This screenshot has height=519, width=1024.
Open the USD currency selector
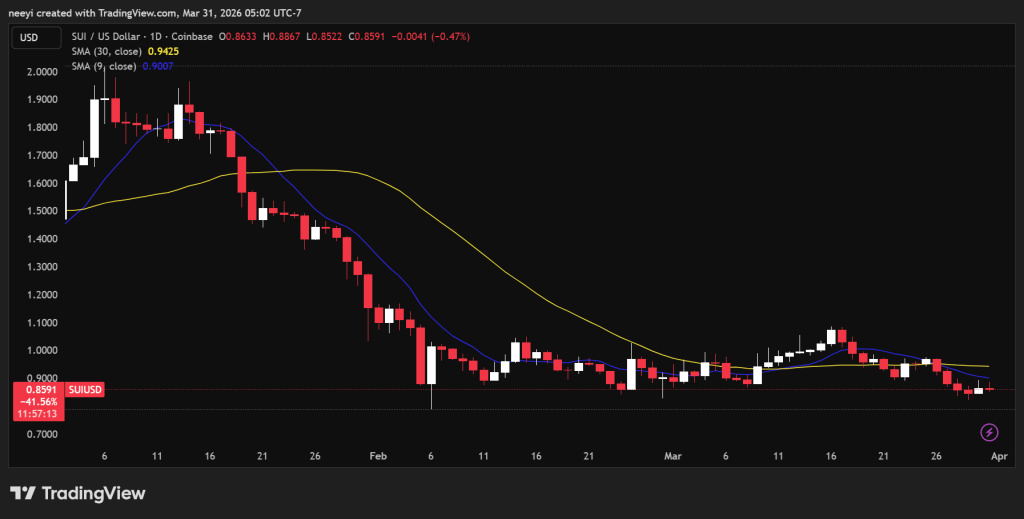tap(37, 37)
